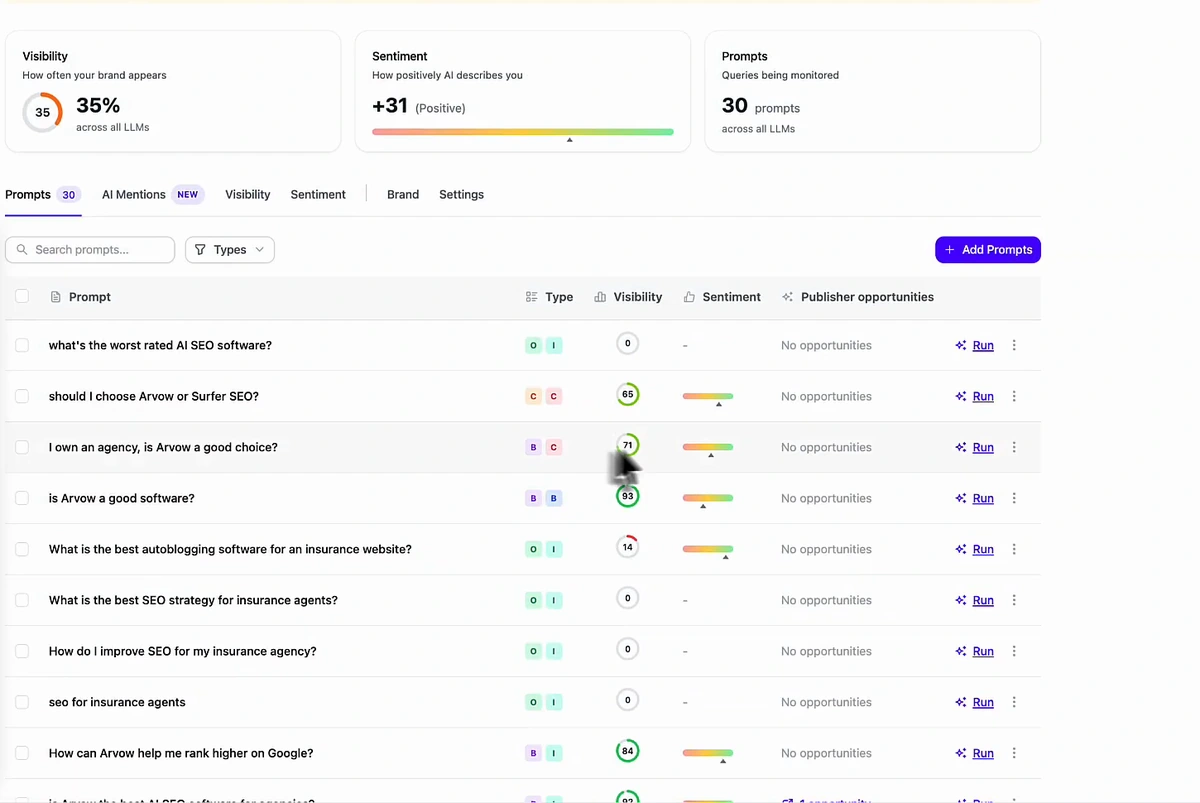Click the Publisher opportunities column header
The width and height of the screenshot is (1200, 803).
[858, 297]
